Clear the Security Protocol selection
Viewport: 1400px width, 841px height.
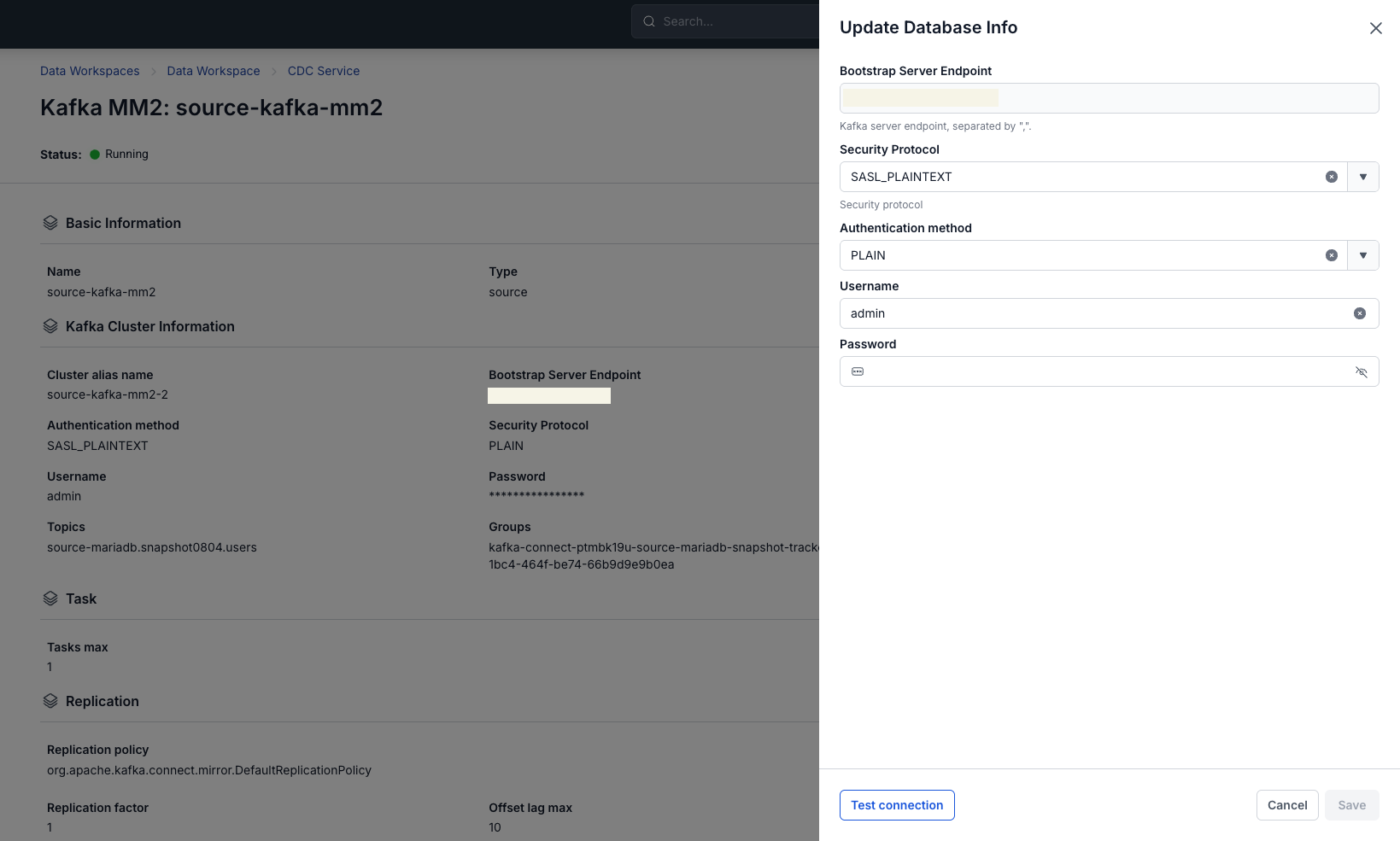click(1331, 177)
